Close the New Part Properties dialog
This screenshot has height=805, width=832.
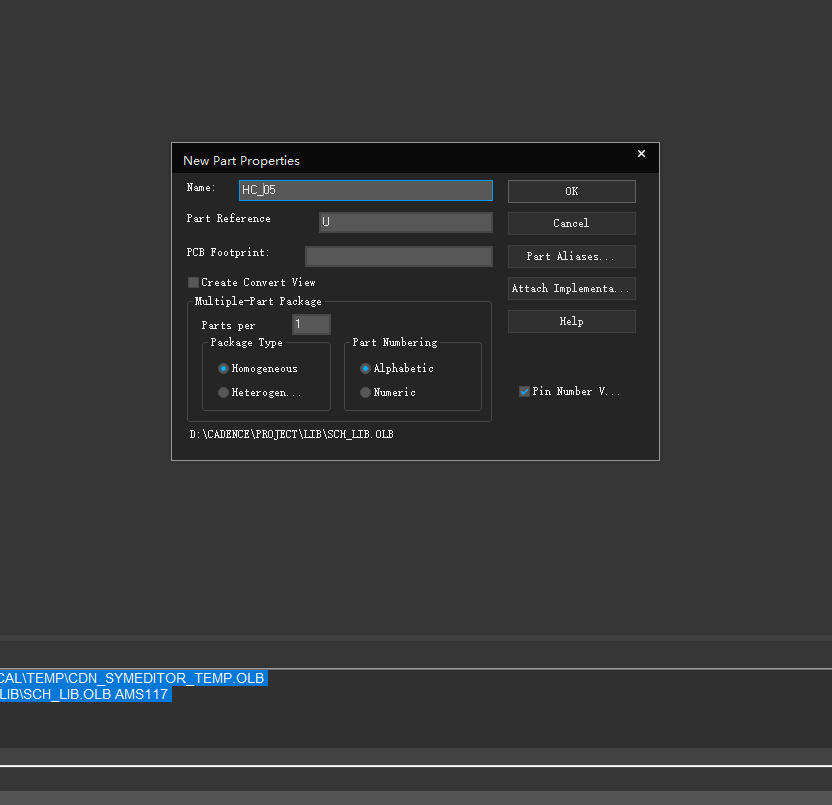point(641,153)
